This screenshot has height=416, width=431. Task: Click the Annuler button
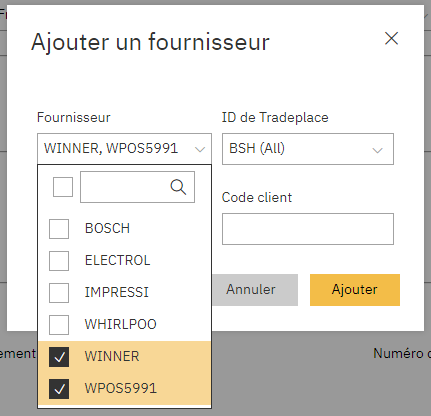click(x=255, y=290)
